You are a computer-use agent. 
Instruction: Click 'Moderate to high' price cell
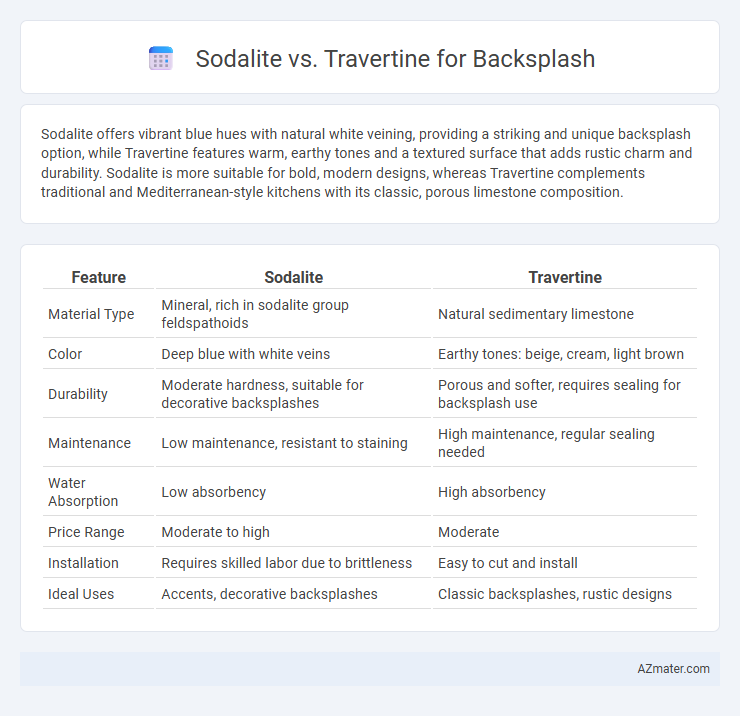click(x=215, y=532)
